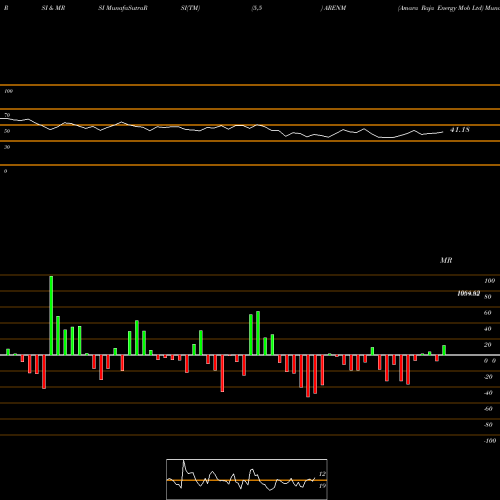Click the '(5,5' parameter text in header

pos(257,8)
